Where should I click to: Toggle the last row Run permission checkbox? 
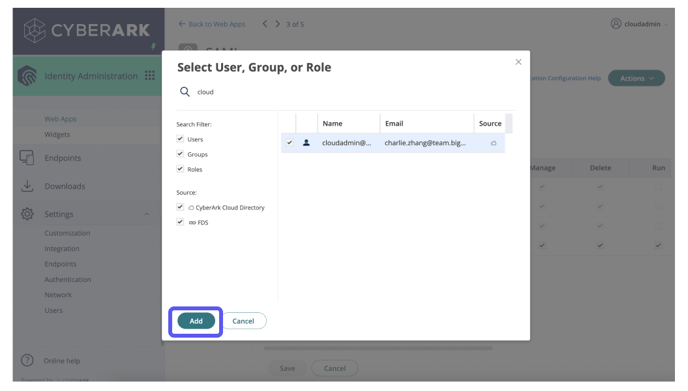click(x=658, y=245)
